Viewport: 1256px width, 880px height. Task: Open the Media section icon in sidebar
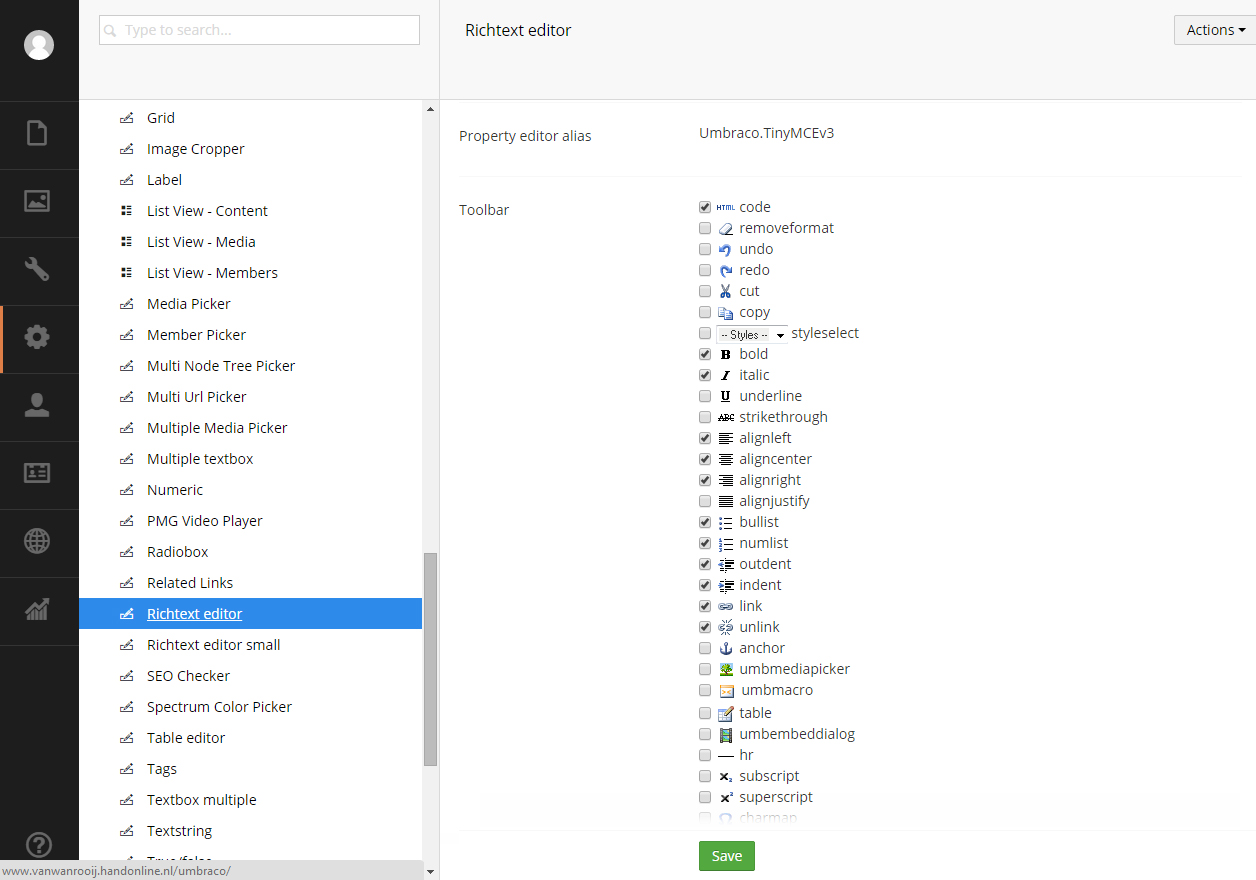pyautogui.click(x=37, y=201)
